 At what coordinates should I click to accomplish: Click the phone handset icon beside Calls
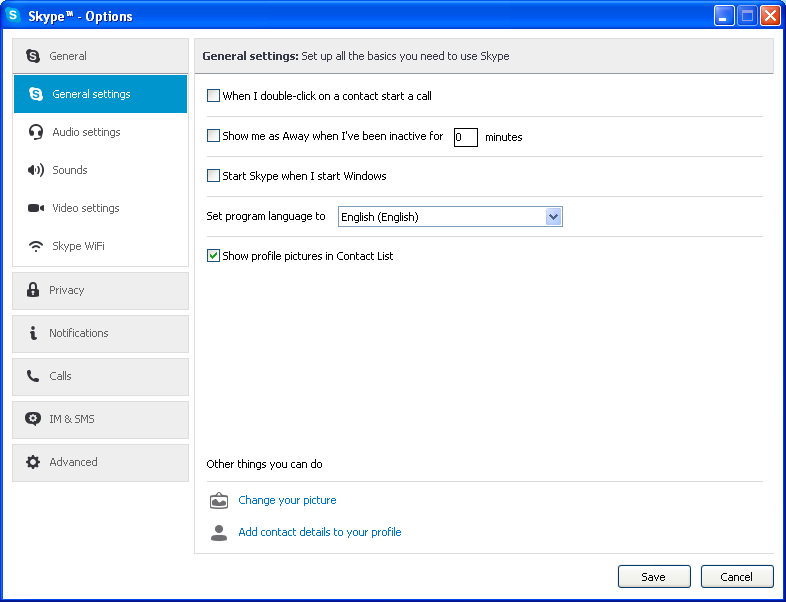(x=33, y=376)
